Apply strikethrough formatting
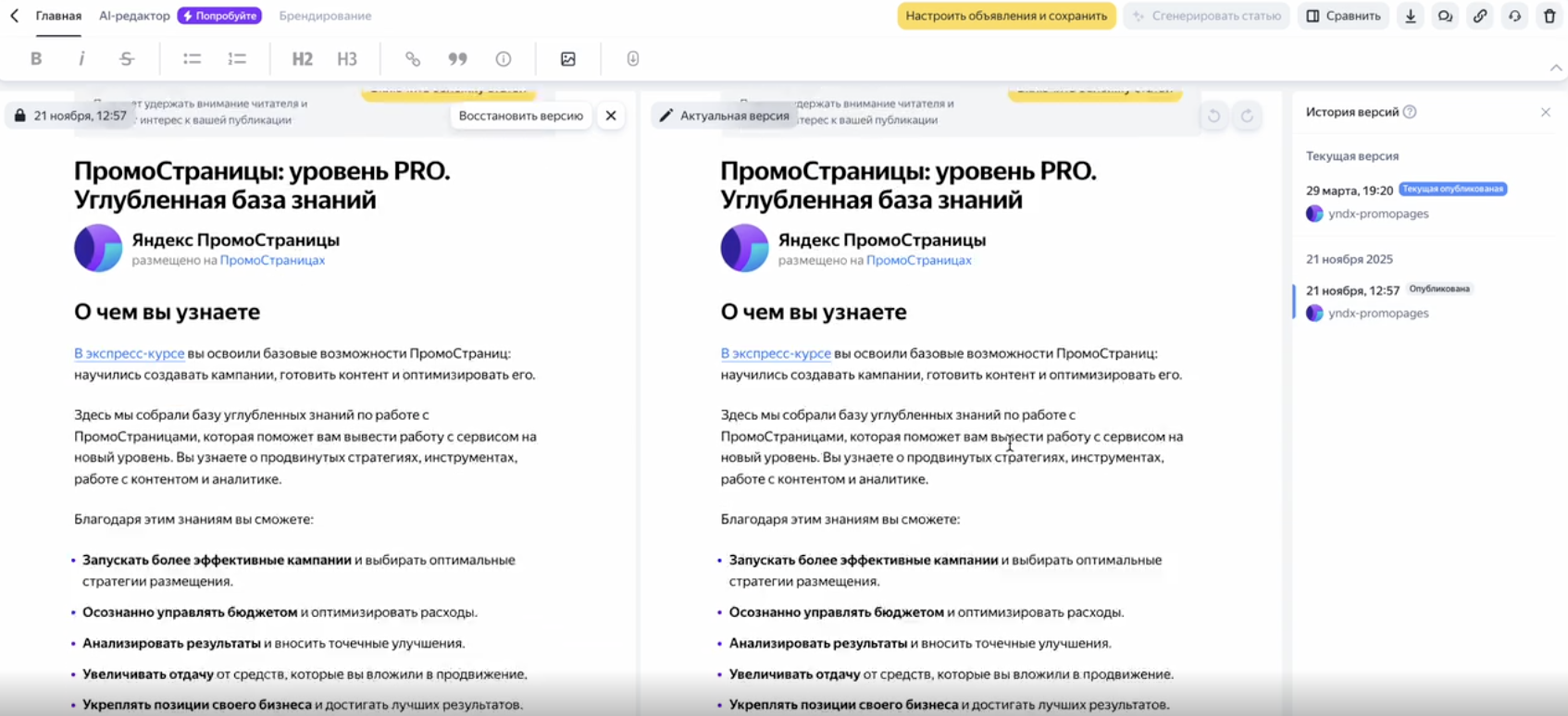The height and width of the screenshot is (716, 1568). 127,59
